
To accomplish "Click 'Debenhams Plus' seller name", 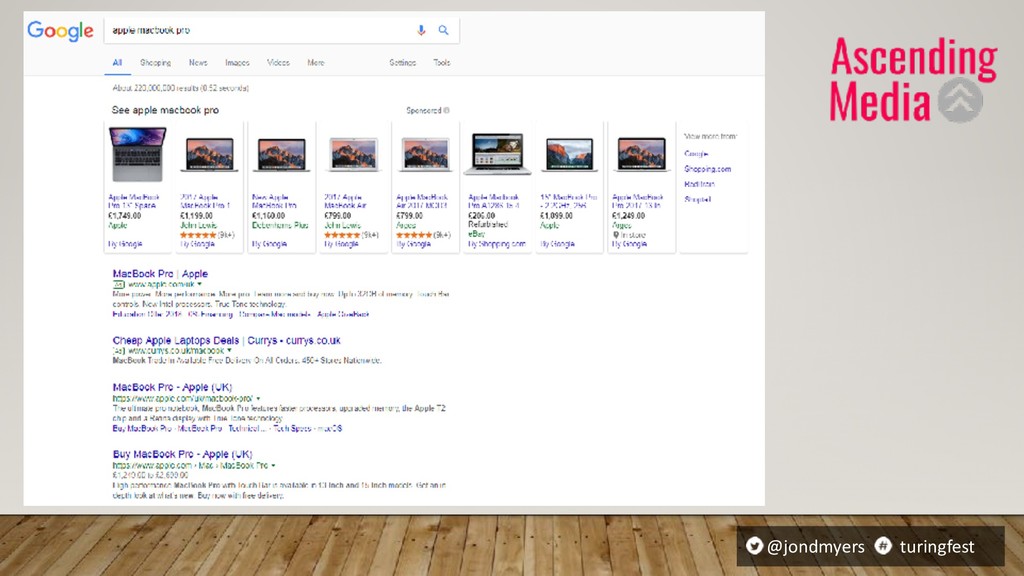I will pos(280,225).
